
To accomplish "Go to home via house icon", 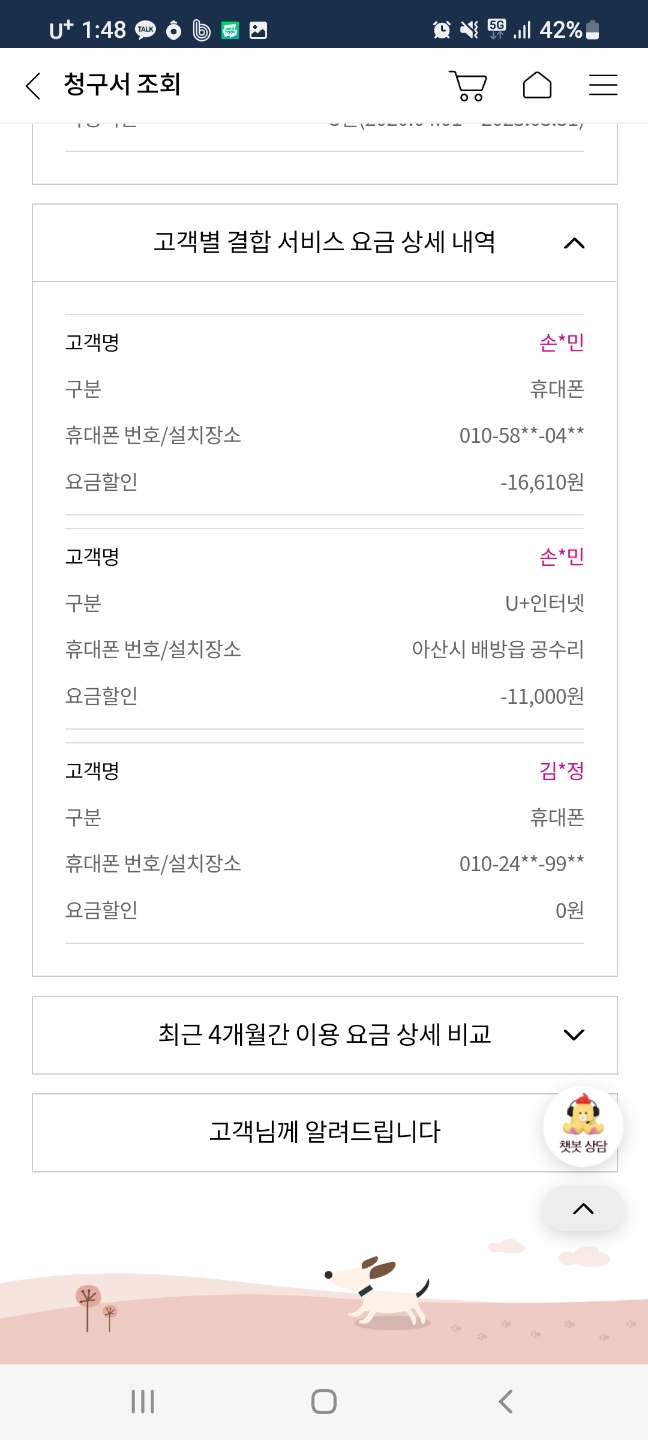I will (x=537, y=86).
